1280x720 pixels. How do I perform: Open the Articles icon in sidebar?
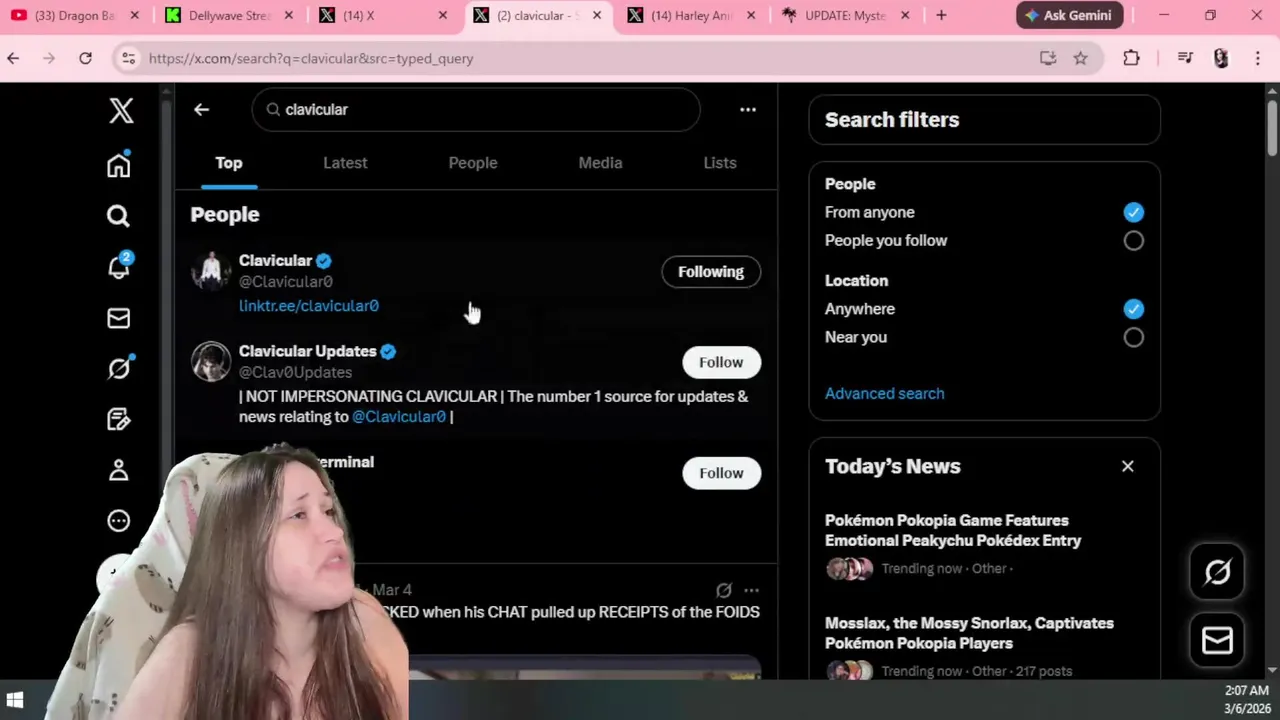118,419
